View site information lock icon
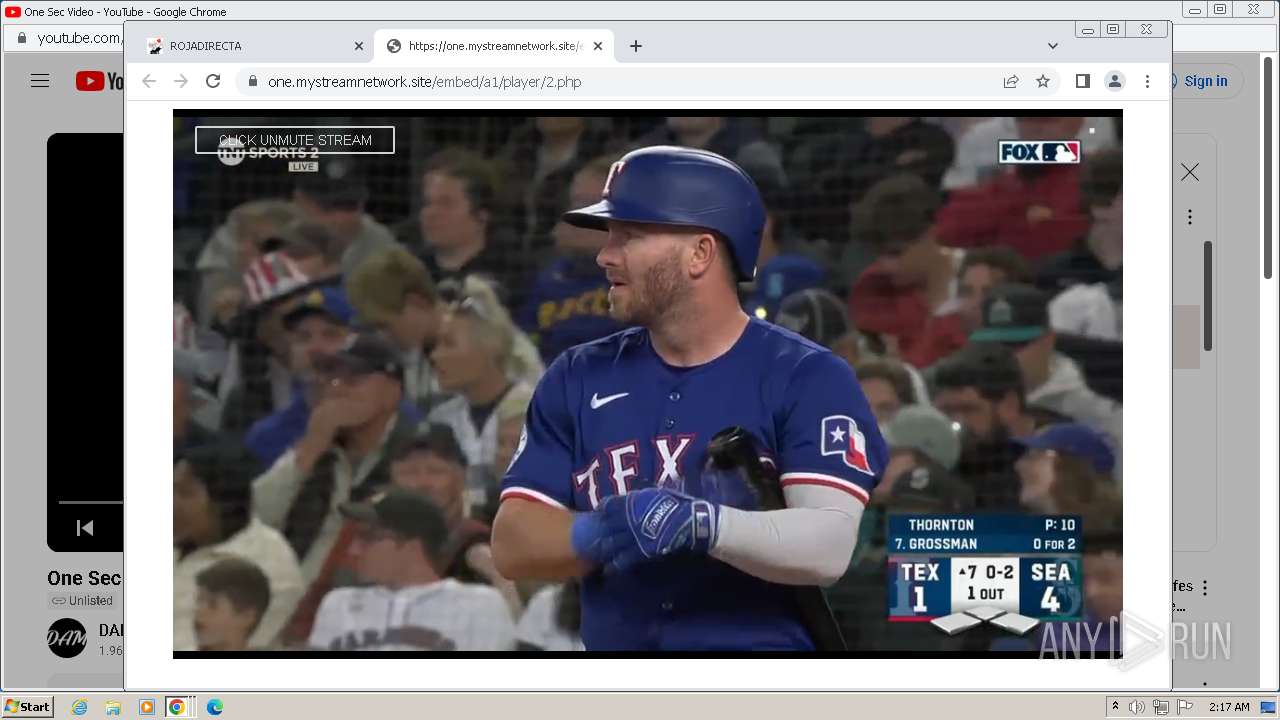1280x720 pixels. 252,82
